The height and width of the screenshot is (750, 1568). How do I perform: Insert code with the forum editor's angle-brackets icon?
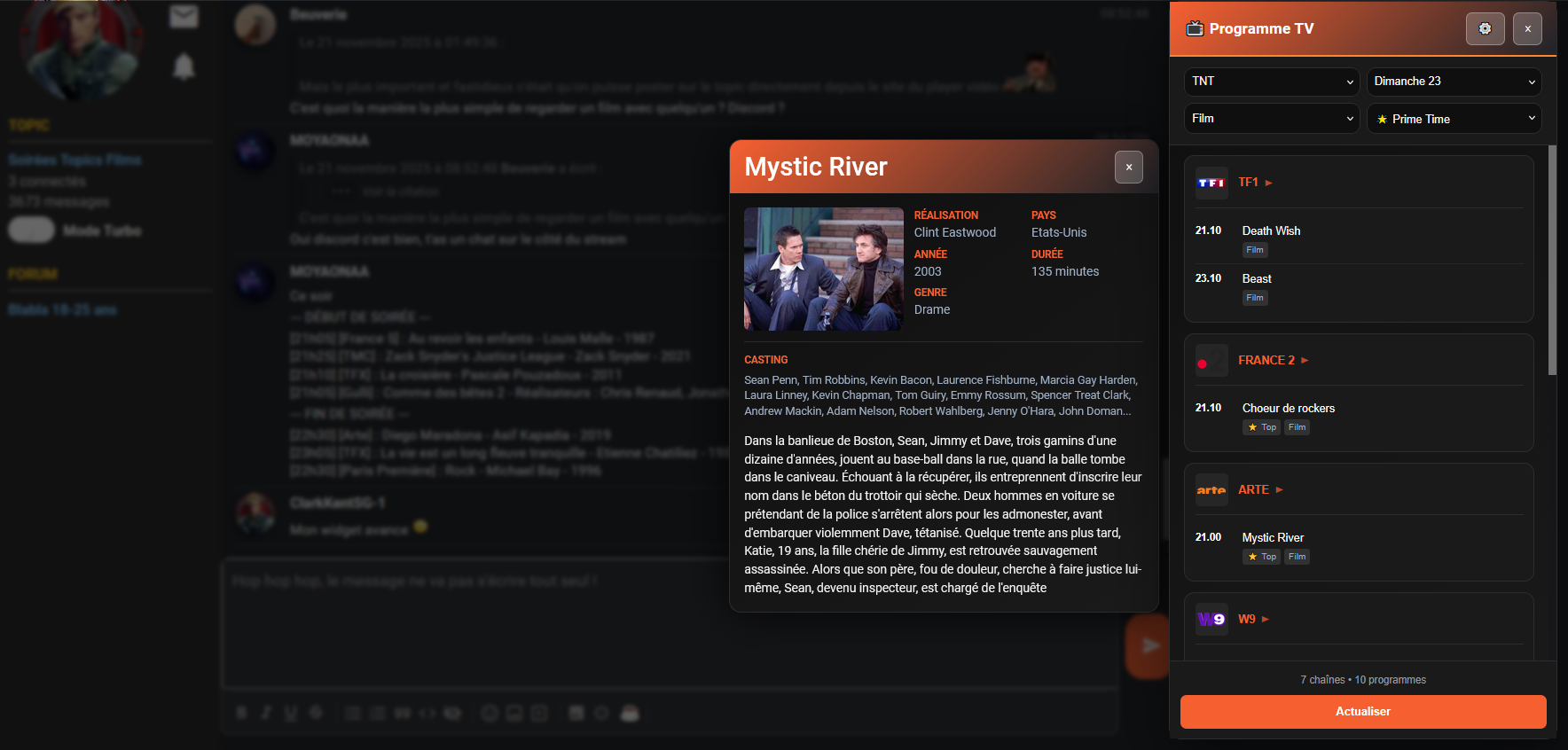(x=427, y=713)
